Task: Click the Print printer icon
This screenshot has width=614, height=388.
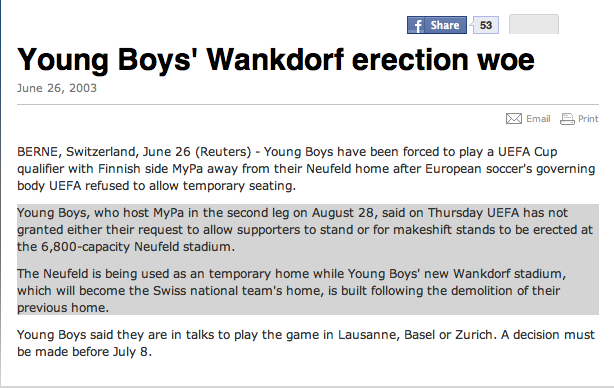Action: (x=567, y=119)
